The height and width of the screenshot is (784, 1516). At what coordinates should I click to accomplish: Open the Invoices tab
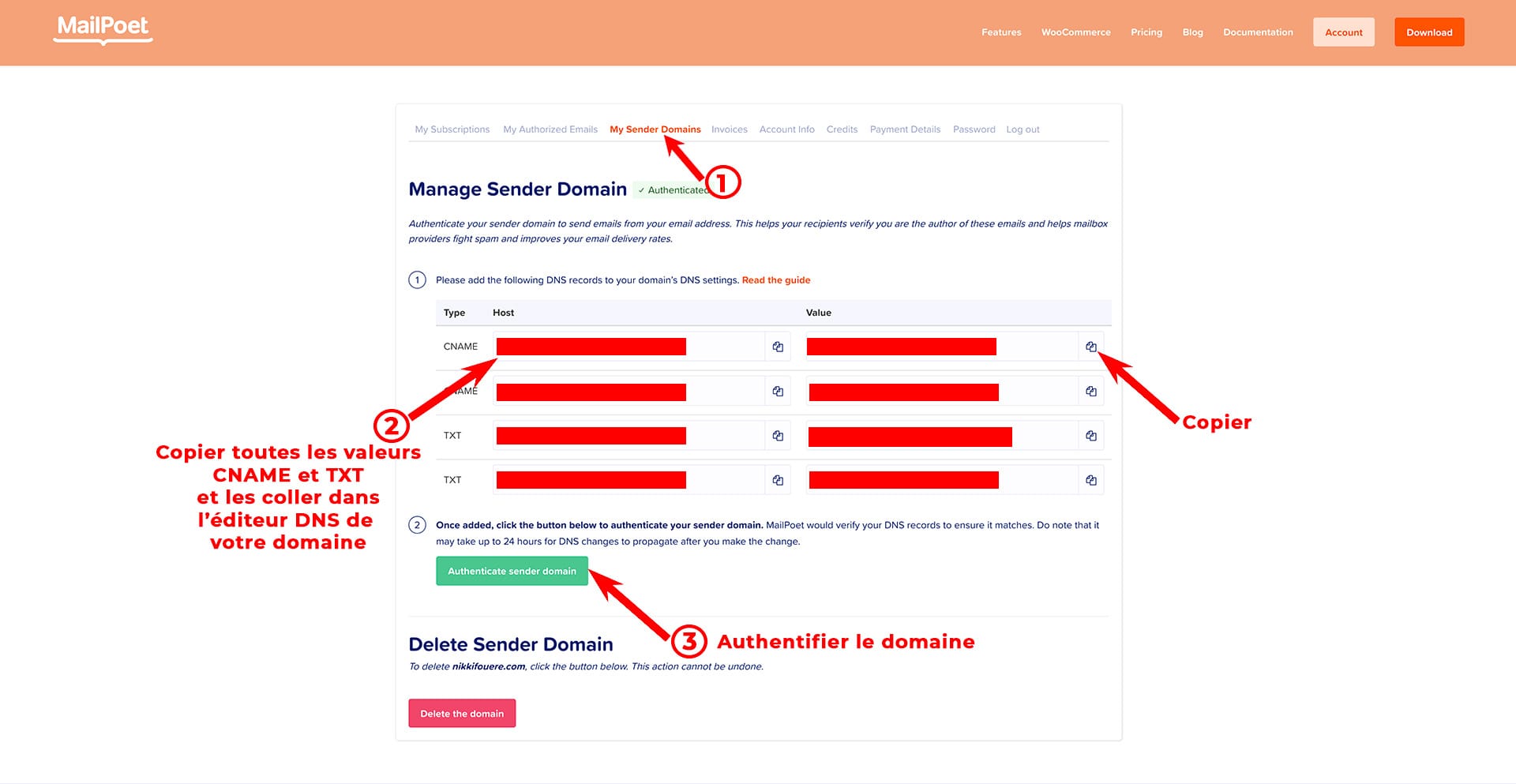729,129
